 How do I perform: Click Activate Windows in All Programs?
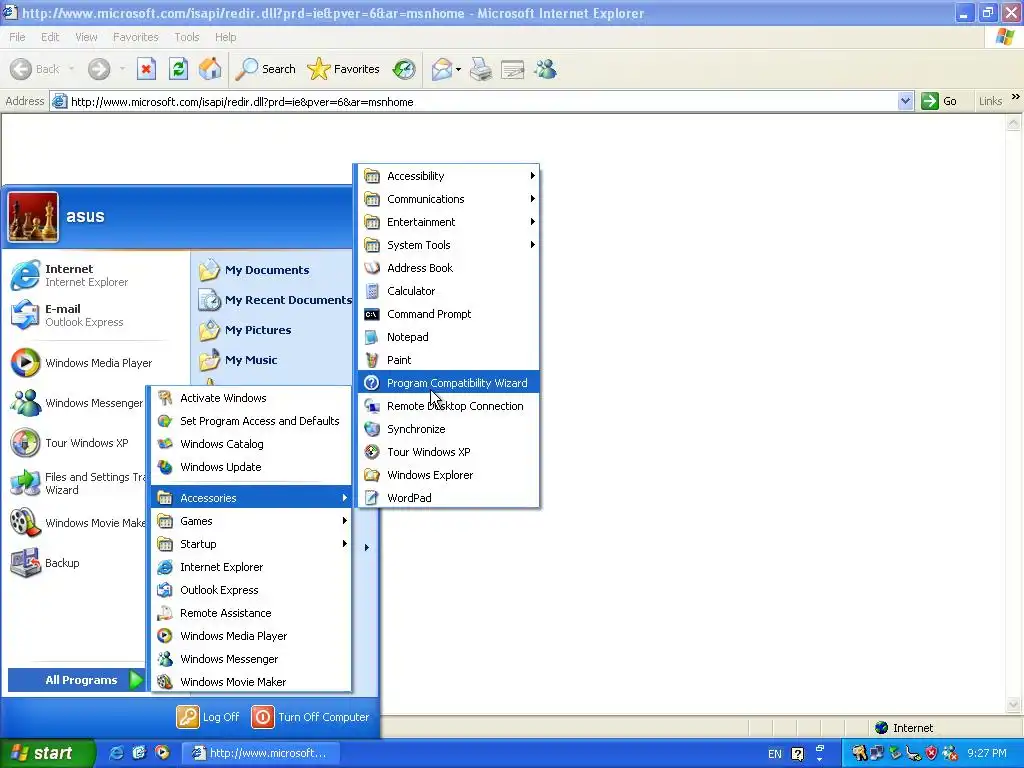[251, 398]
